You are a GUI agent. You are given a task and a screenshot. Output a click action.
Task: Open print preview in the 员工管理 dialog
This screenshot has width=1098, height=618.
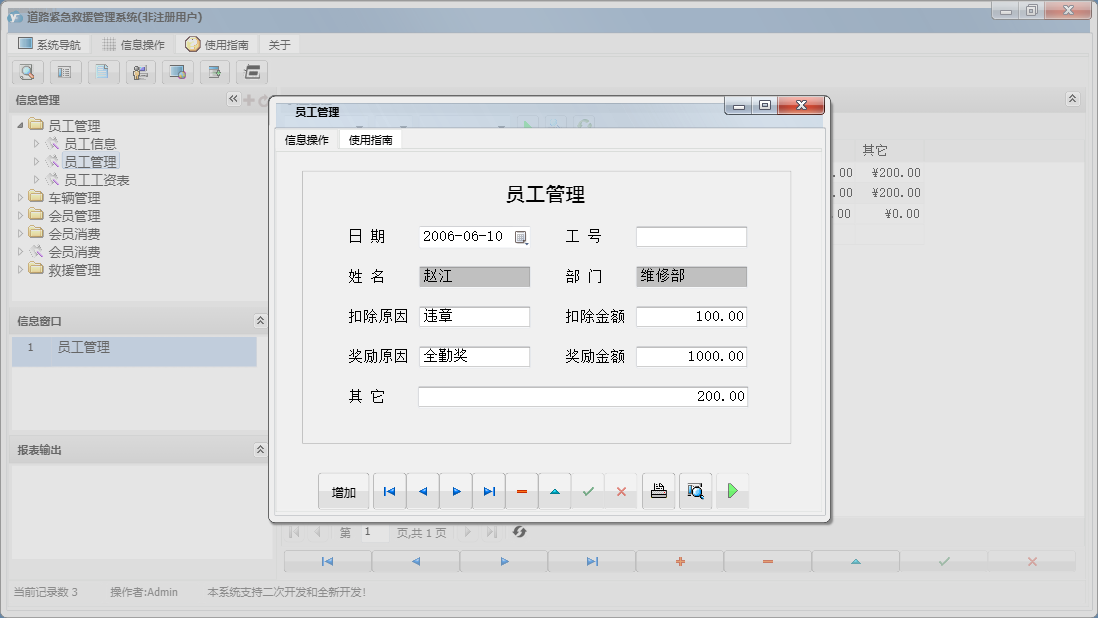coord(697,490)
